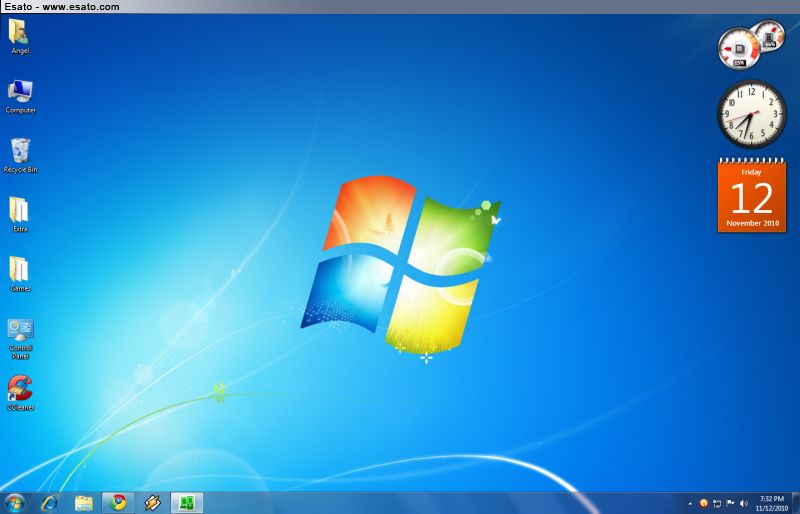Open the Windows Start menu orb

[x=15, y=503]
